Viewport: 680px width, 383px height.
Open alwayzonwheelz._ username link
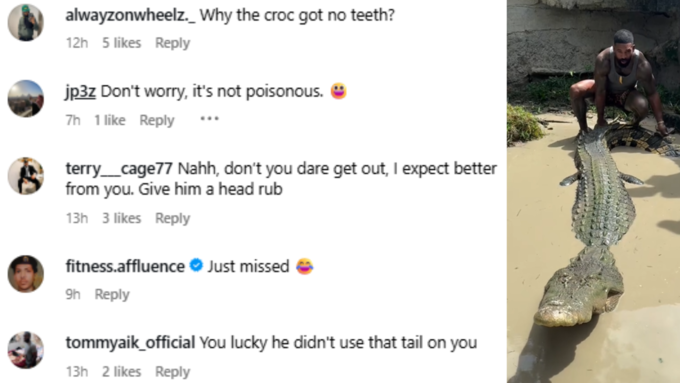pos(131,15)
